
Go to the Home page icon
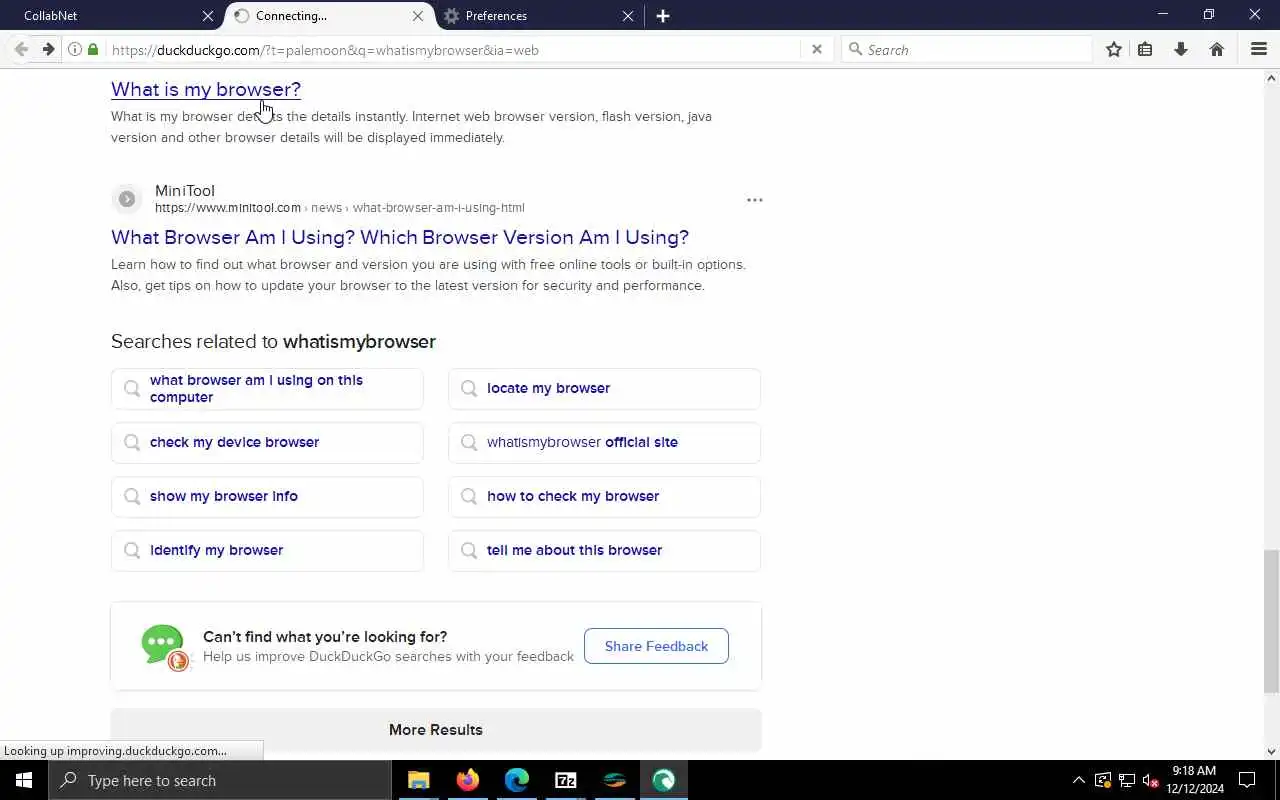pyautogui.click(x=1217, y=49)
